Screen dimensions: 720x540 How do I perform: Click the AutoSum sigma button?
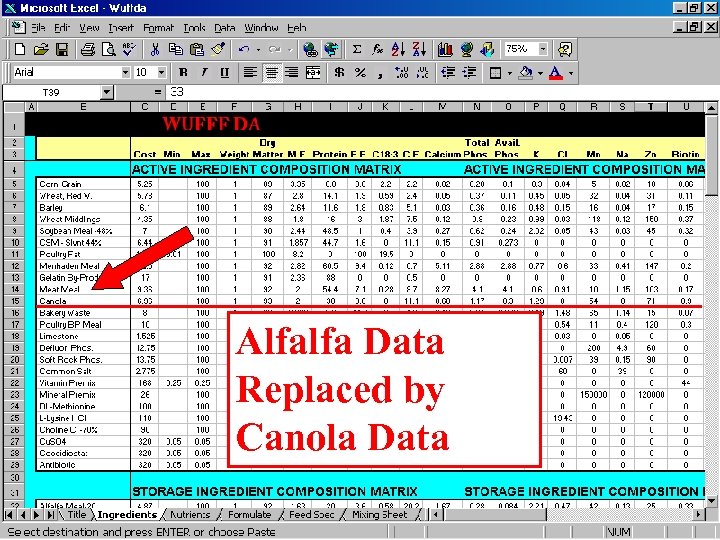(356, 49)
